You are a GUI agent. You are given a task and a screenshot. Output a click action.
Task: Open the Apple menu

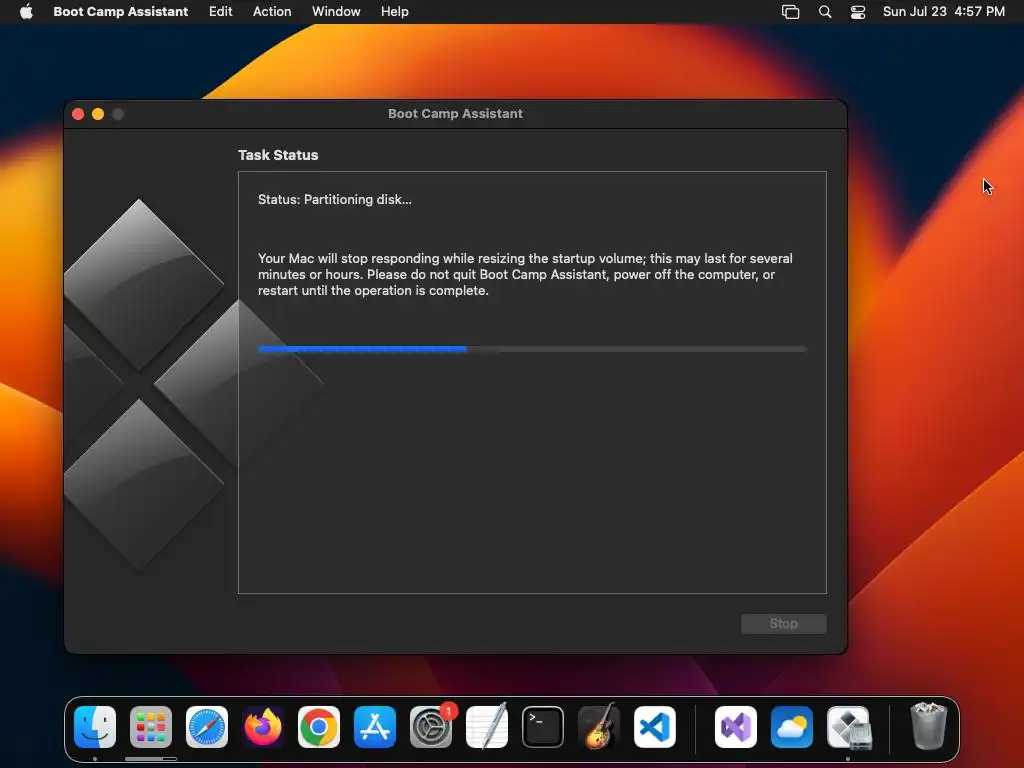pos(26,12)
